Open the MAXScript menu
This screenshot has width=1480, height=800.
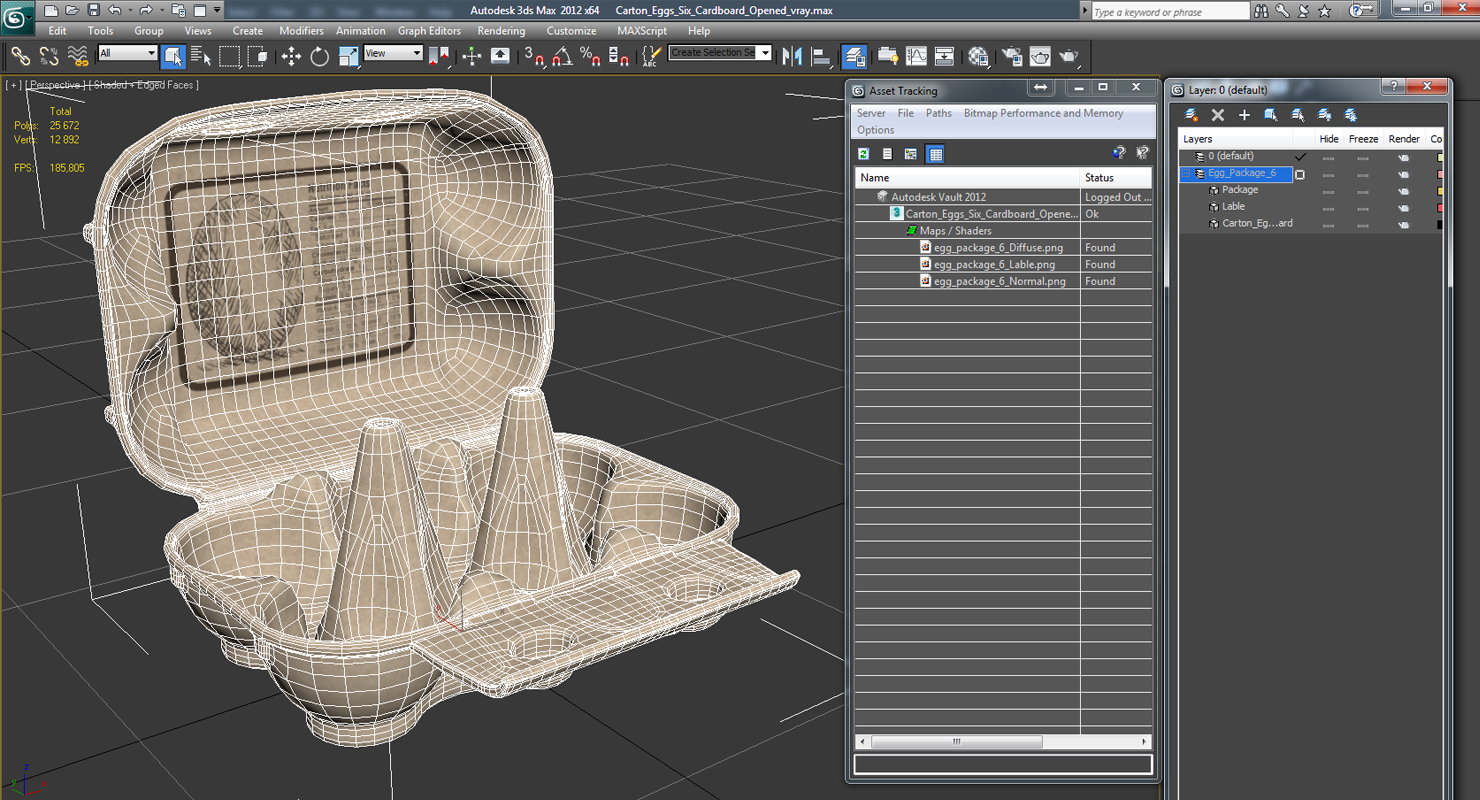tap(642, 31)
